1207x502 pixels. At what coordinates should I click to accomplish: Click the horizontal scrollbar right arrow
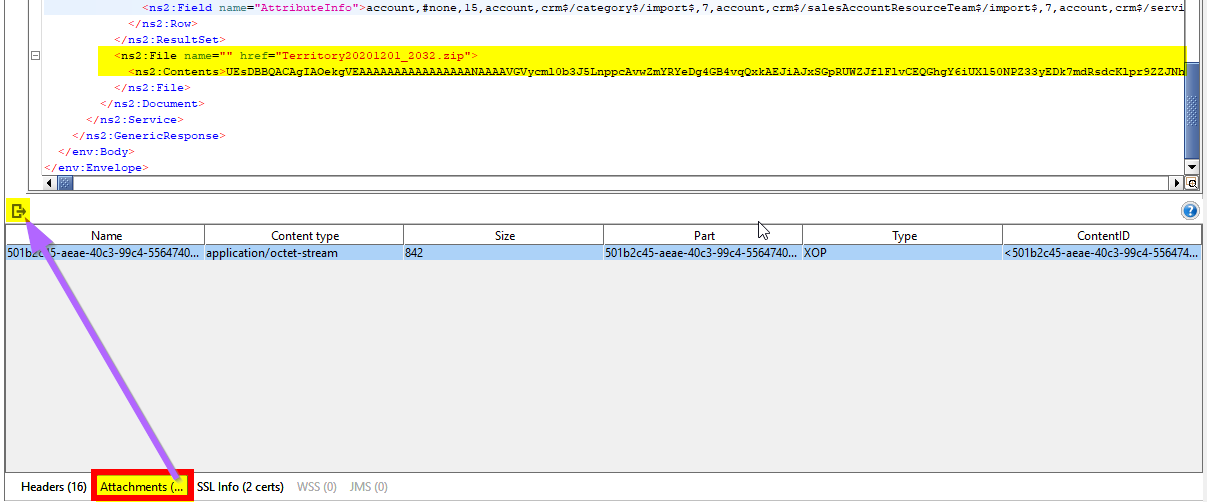[1176, 184]
